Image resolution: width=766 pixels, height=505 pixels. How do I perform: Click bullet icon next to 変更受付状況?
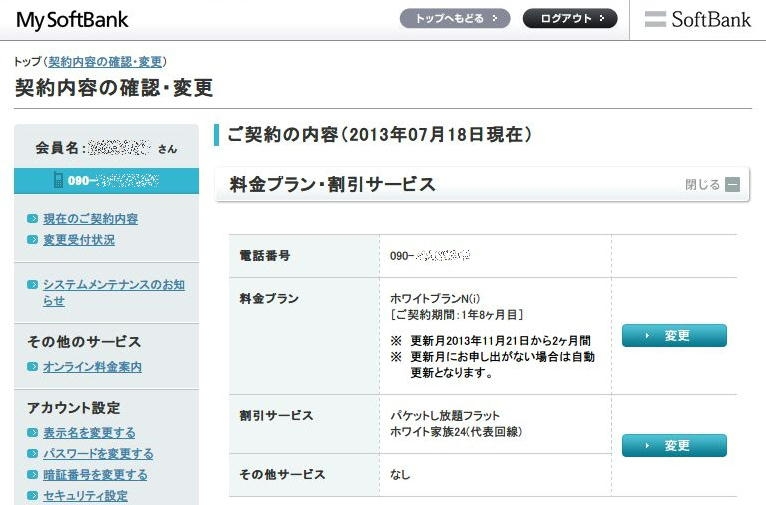point(32,240)
